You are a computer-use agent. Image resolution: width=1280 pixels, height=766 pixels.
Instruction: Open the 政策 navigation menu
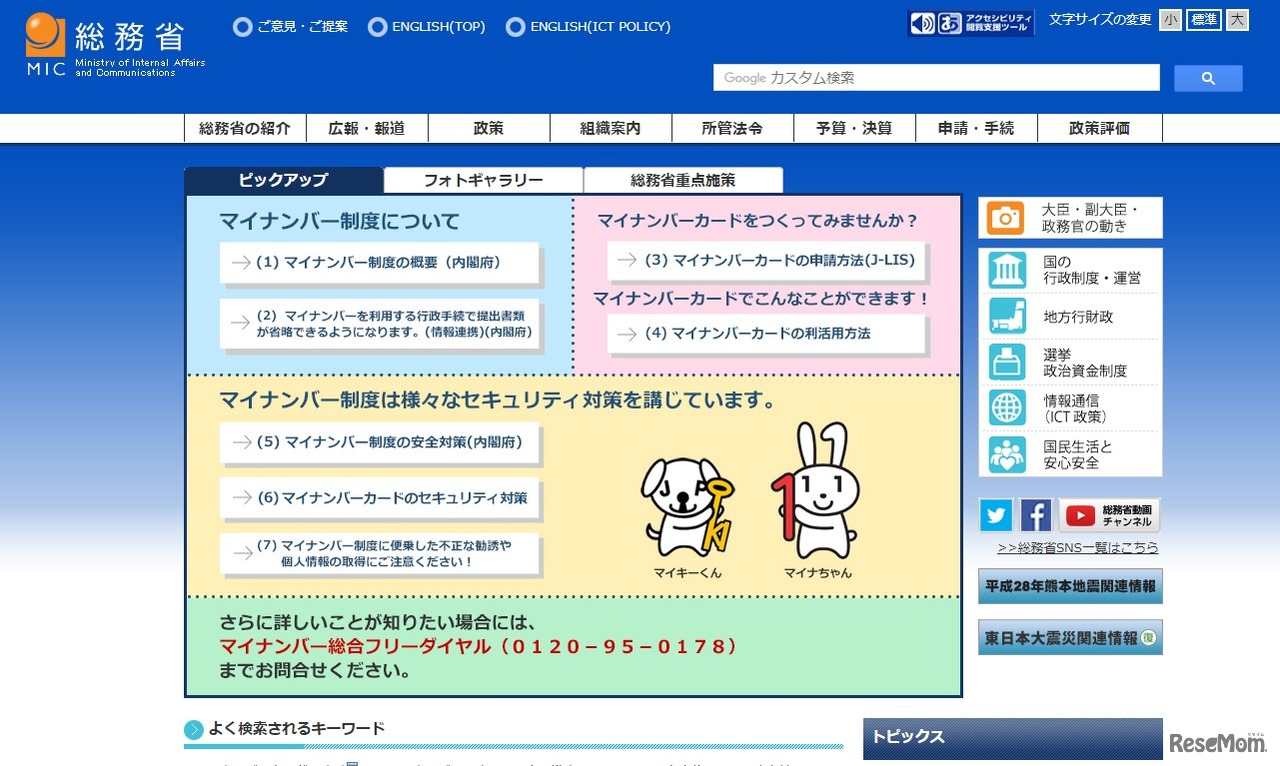488,127
